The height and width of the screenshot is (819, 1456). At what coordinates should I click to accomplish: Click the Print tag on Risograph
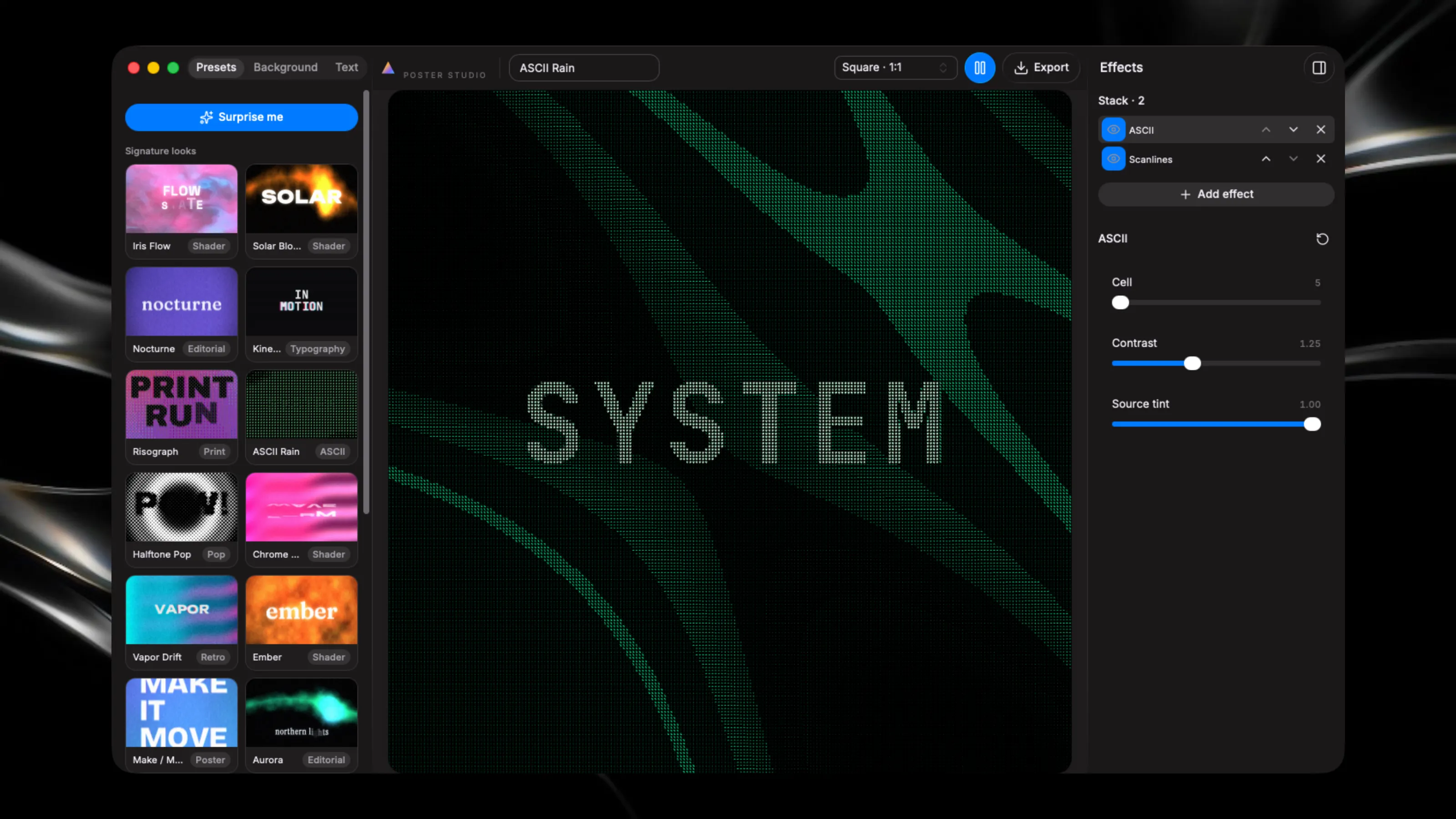(x=214, y=452)
